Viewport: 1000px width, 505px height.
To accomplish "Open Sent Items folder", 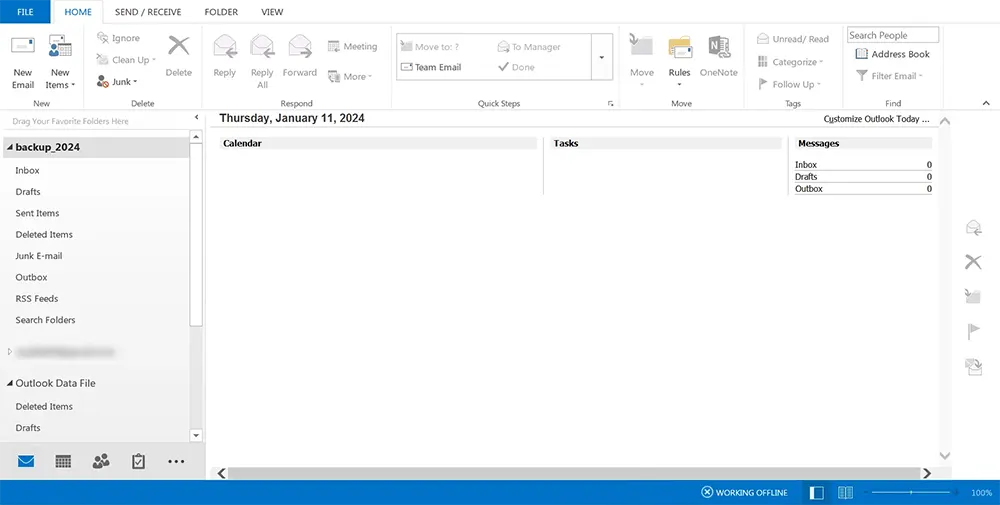I will [37, 213].
